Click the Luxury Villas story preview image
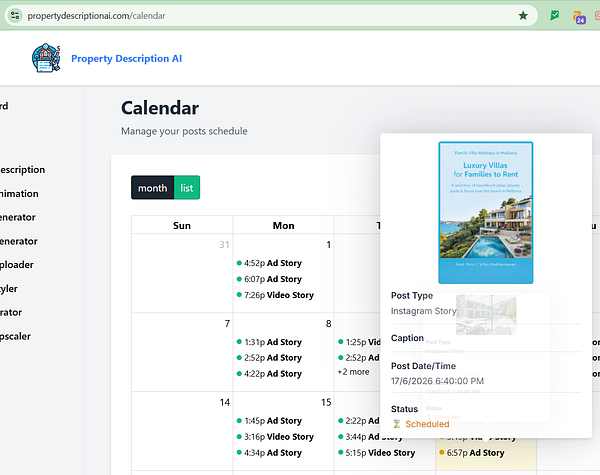Viewport: 600px width, 475px height. point(486,212)
